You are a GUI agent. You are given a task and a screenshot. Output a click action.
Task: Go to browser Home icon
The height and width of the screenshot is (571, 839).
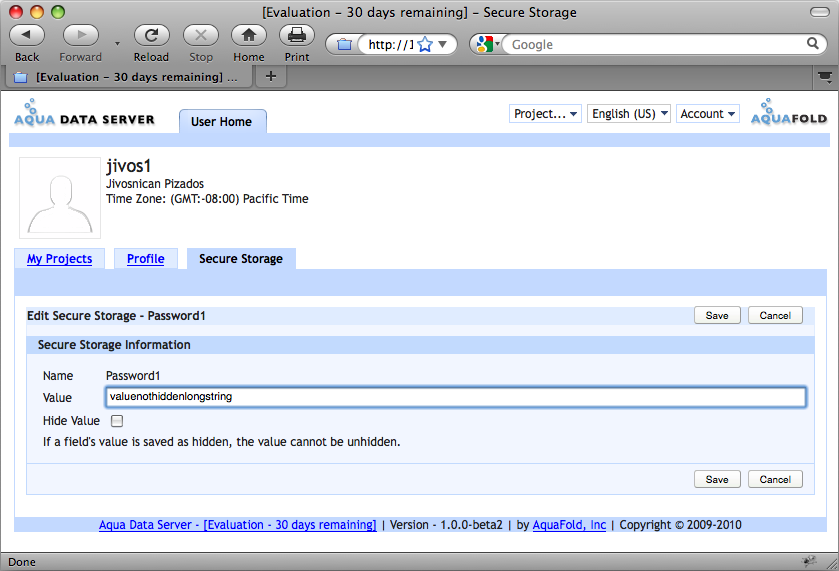pos(249,35)
